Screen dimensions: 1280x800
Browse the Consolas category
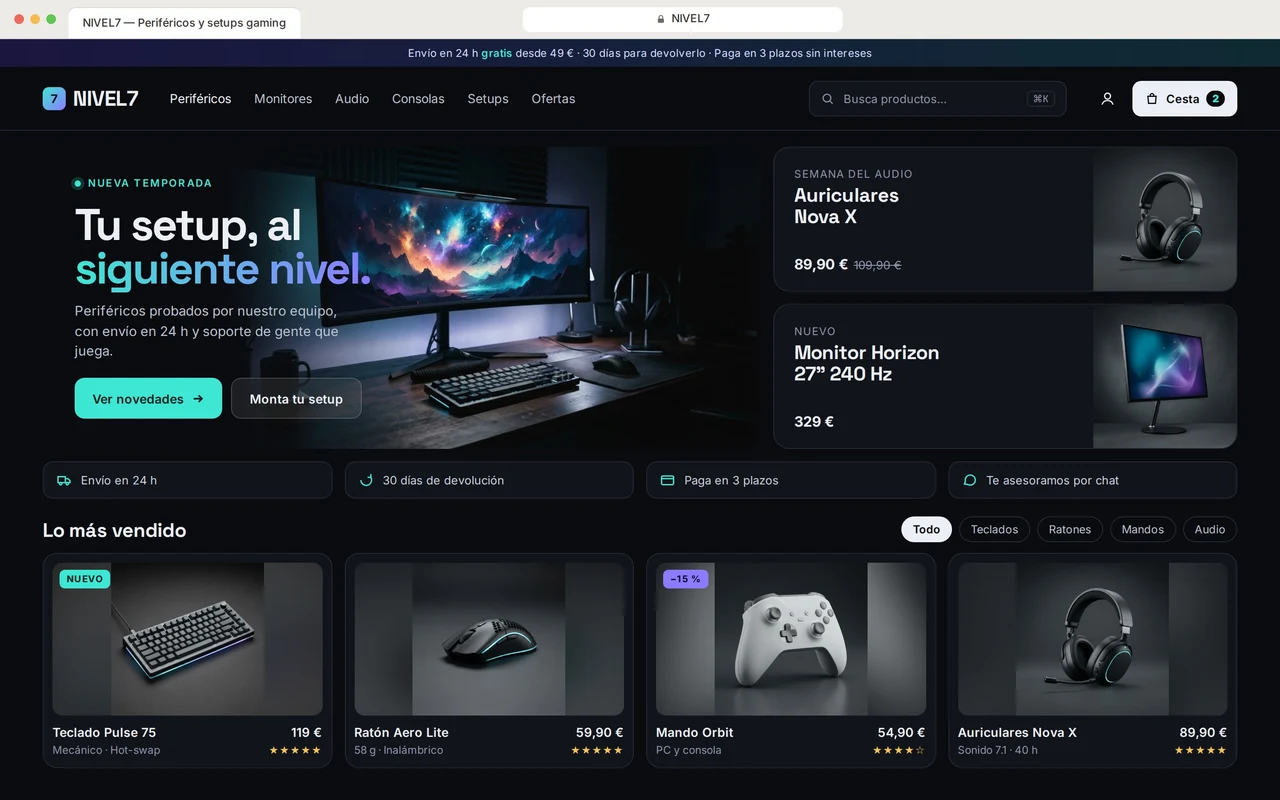pos(418,99)
